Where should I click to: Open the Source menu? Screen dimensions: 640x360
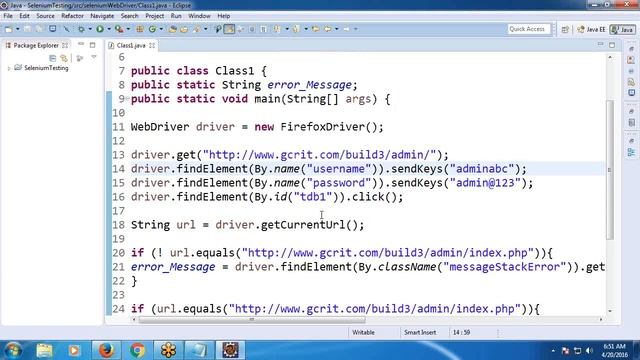click(45, 16)
